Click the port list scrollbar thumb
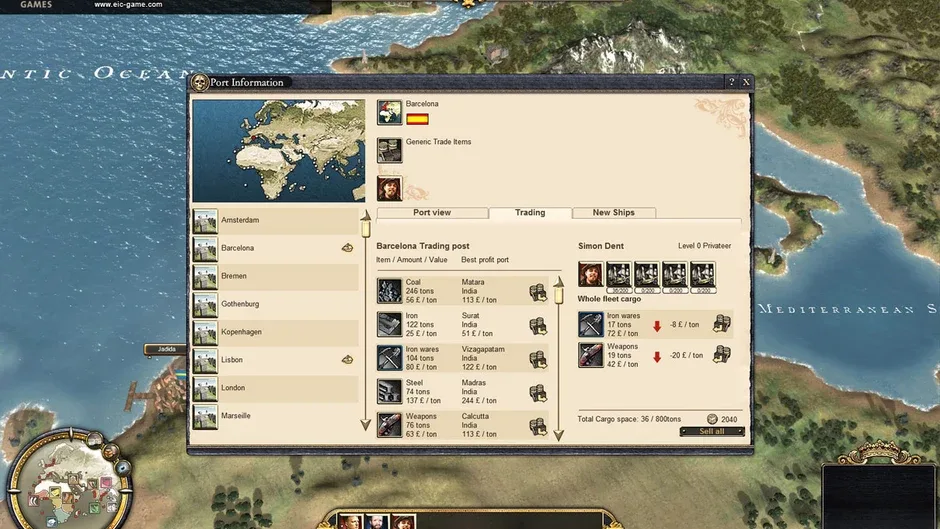Image resolution: width=940 pixels, height=529 pixels. click(x=366, y=229)
